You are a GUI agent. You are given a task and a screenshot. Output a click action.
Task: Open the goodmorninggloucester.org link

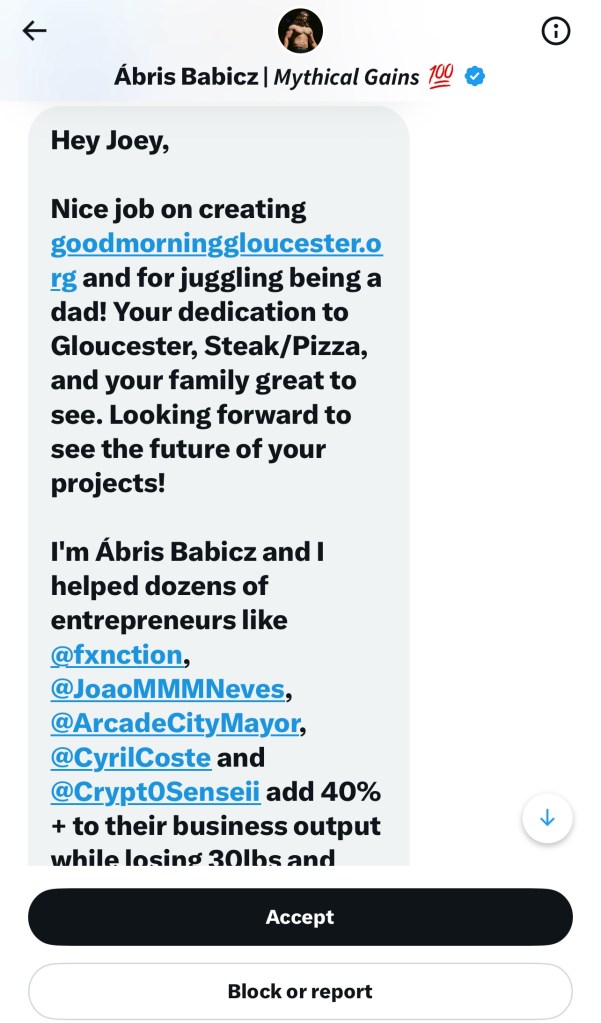click(216, 243)
